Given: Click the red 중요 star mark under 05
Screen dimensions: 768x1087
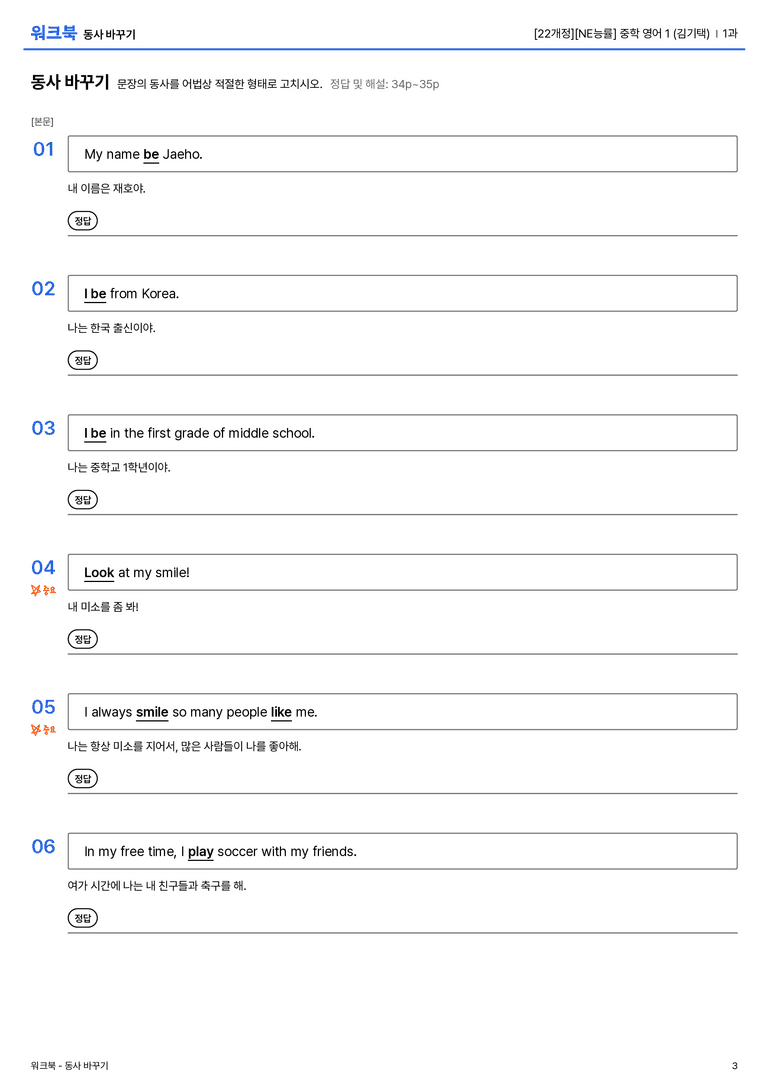Looking at the screenshot, I should pos(43,729).
